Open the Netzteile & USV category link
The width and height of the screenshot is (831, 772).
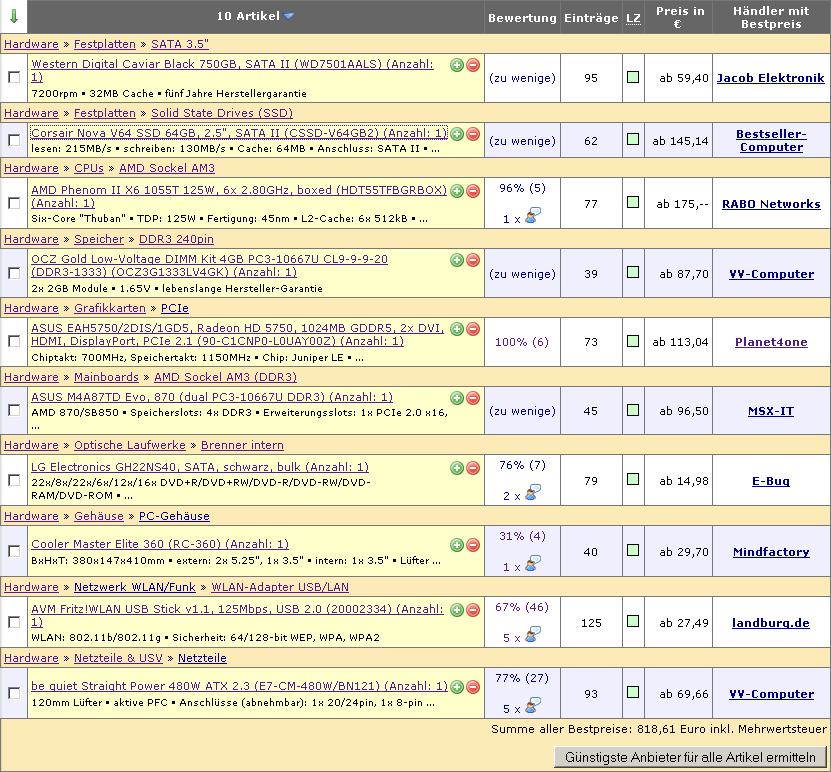118,658
